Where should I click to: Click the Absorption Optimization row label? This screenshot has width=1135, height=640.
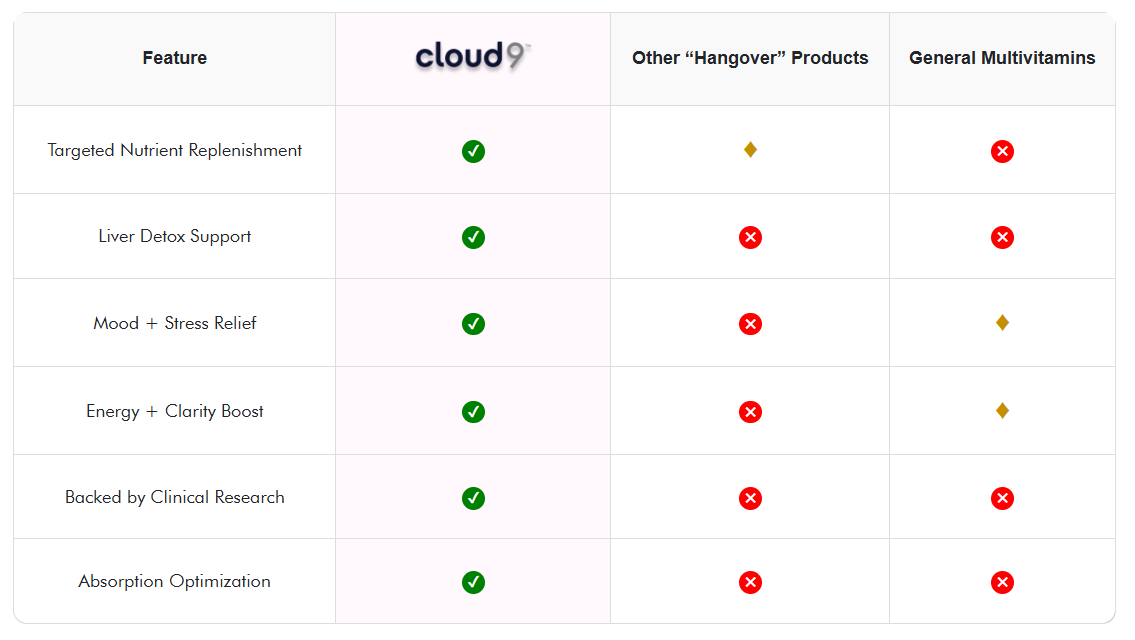click(175, 581)
